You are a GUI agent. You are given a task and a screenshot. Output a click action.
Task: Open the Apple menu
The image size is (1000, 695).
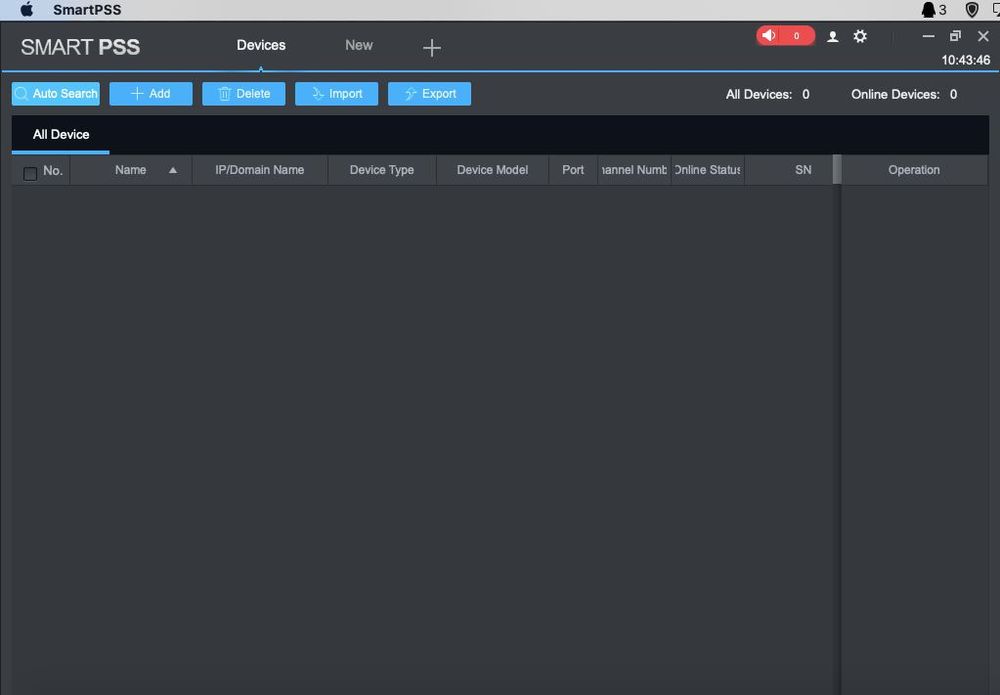pos(27,10)
